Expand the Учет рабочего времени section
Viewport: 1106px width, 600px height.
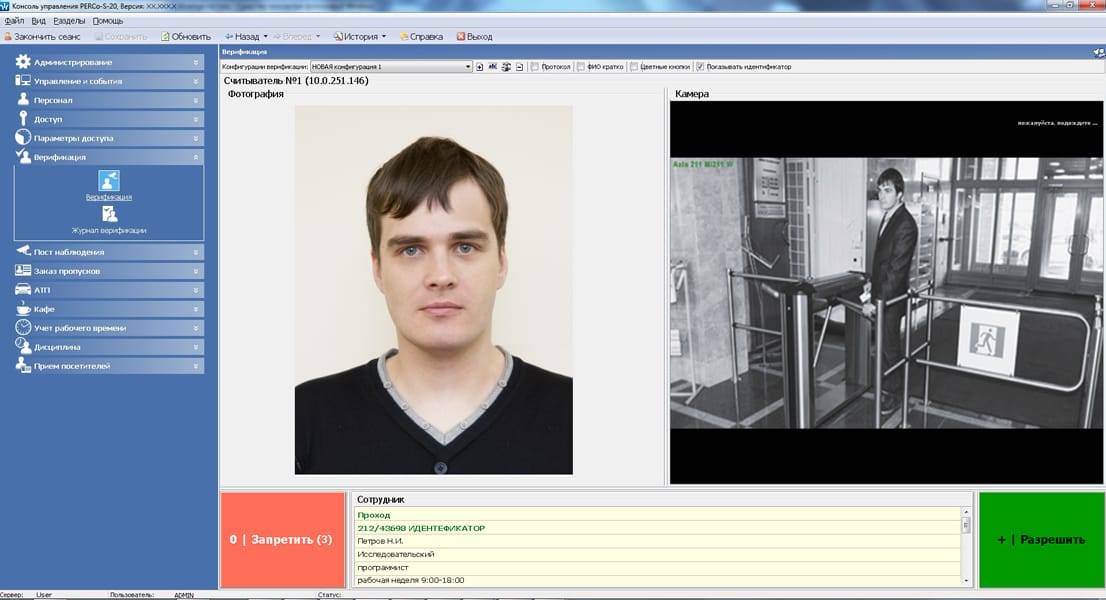(x=109, y=328)
